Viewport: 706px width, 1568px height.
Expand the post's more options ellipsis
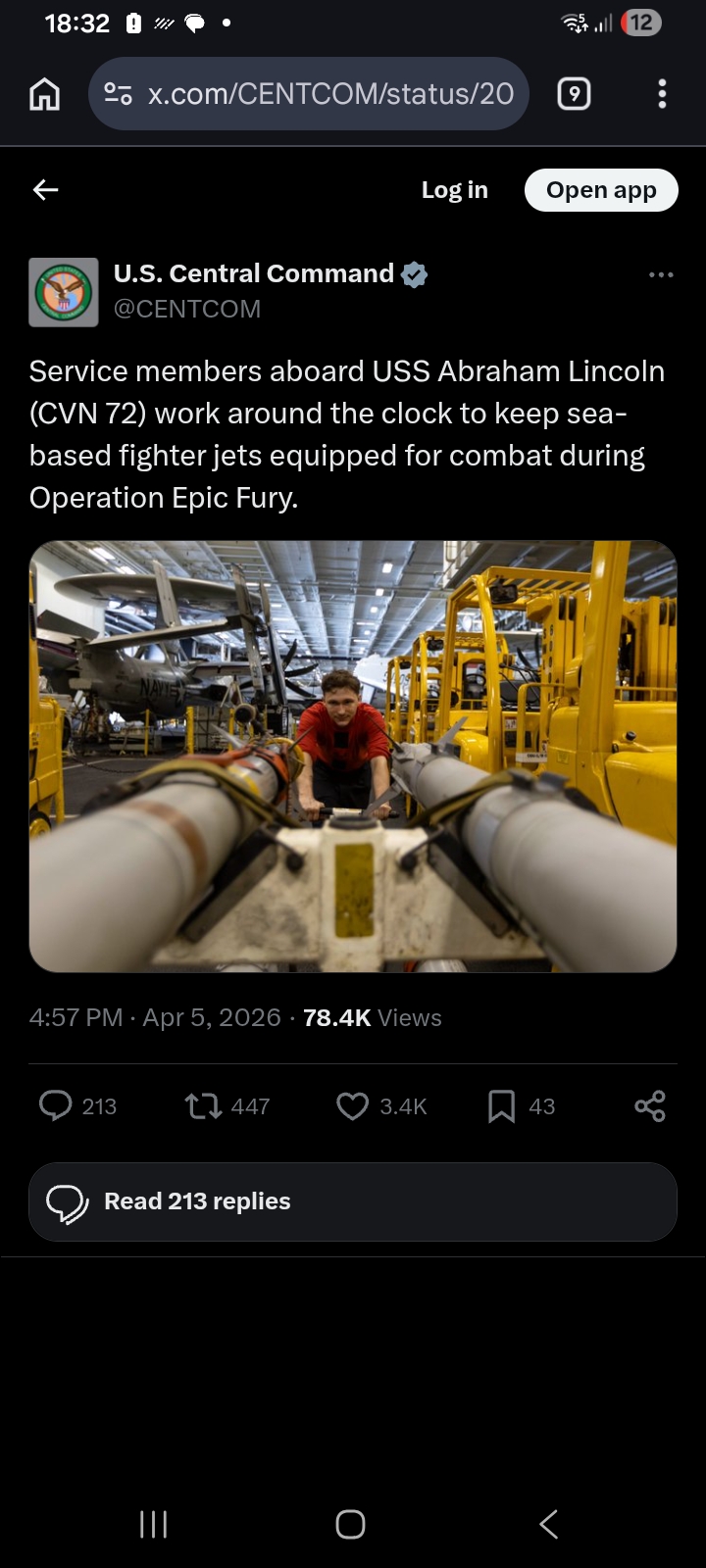point(661,275)
